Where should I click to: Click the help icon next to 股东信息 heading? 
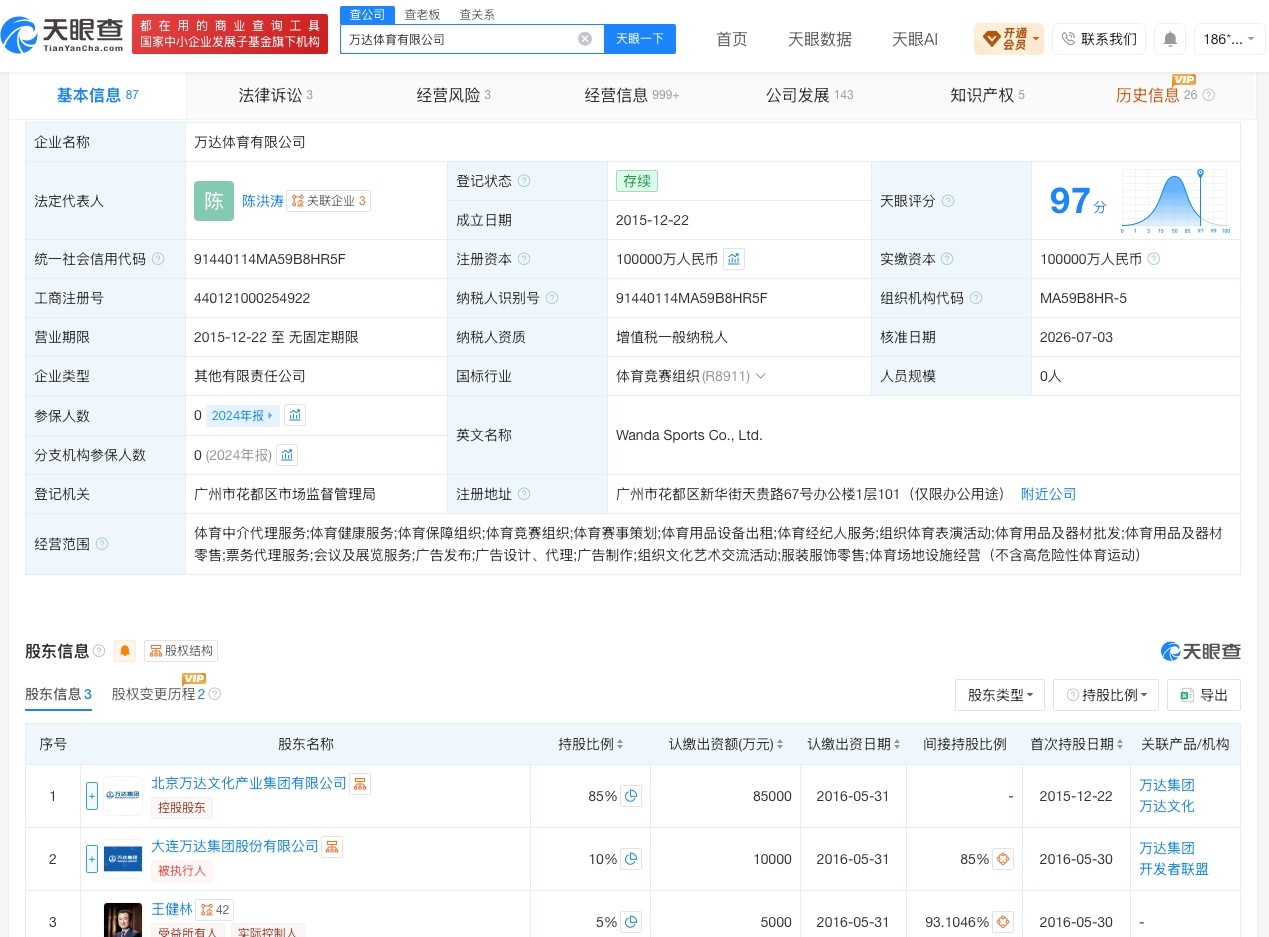(99, 651)
